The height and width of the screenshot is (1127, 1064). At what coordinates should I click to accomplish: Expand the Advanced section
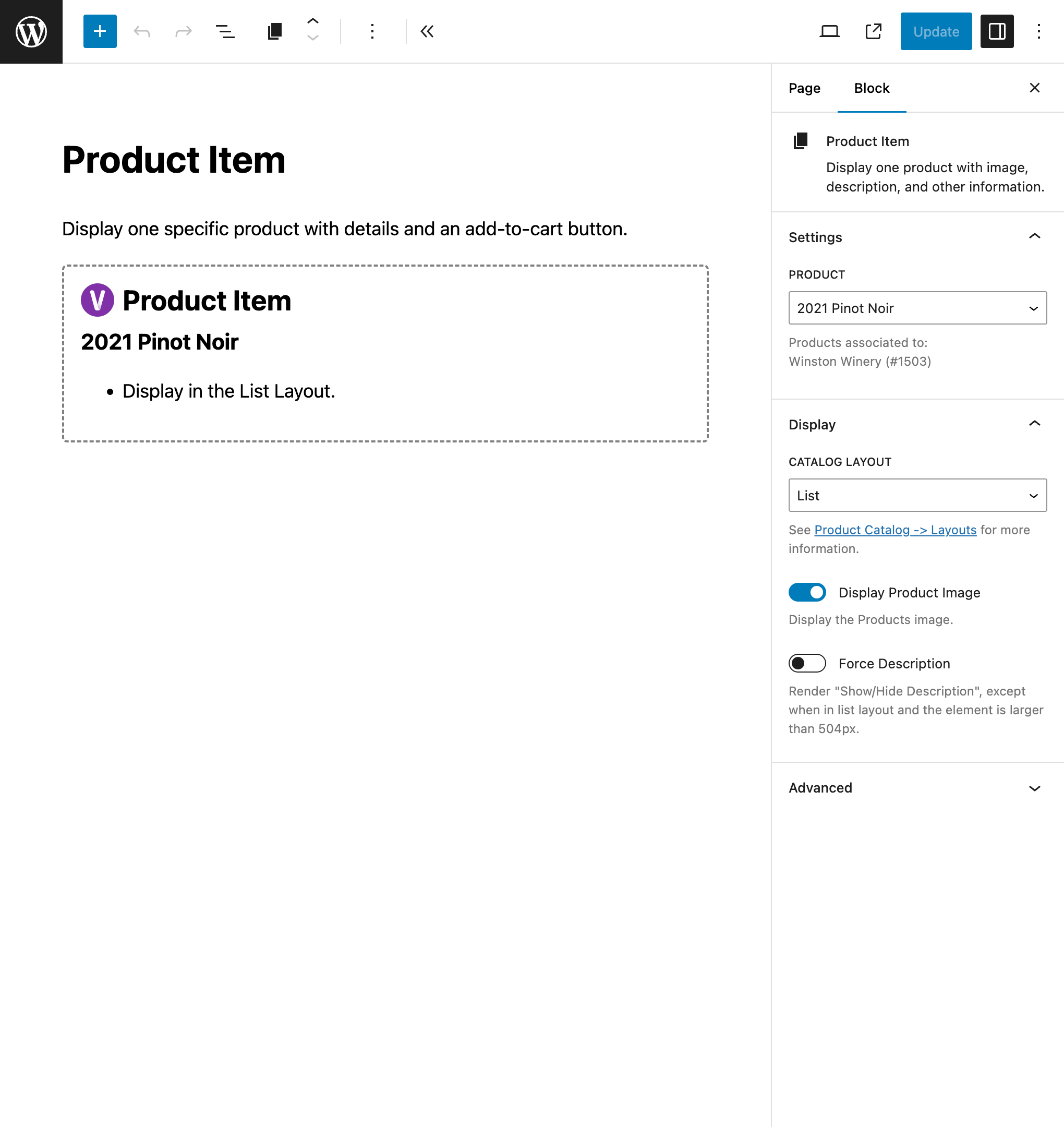point(917,788)
